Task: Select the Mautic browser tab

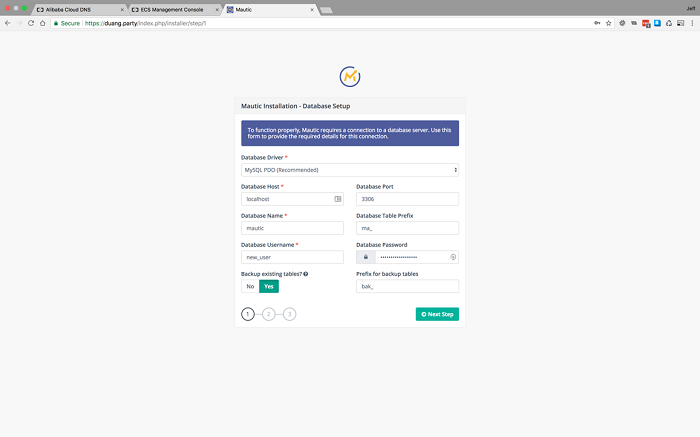Action: tap(270, 10)
